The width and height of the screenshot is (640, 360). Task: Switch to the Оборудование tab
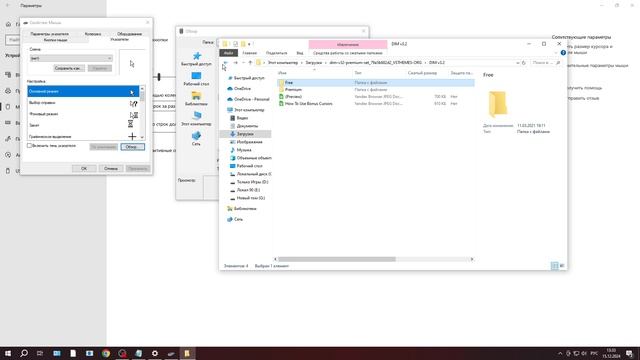click(129, 34)
